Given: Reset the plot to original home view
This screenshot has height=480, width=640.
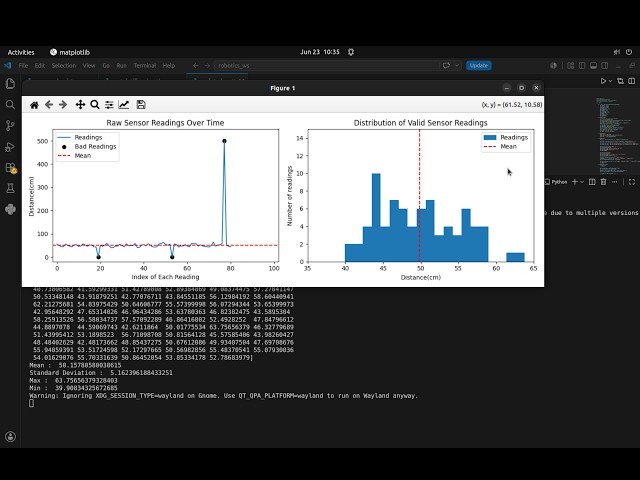Looking at the screenshot, I should click(34, 105).
